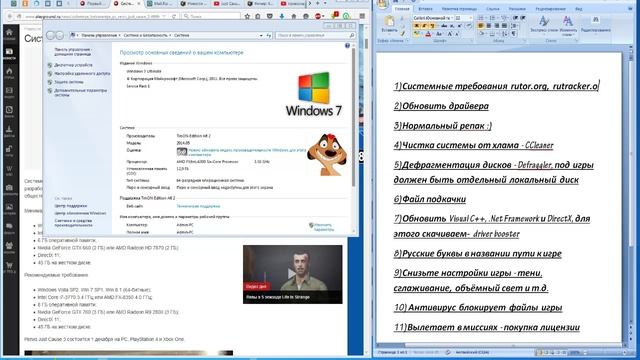Click the red font color button in Word

click(428, 34)
